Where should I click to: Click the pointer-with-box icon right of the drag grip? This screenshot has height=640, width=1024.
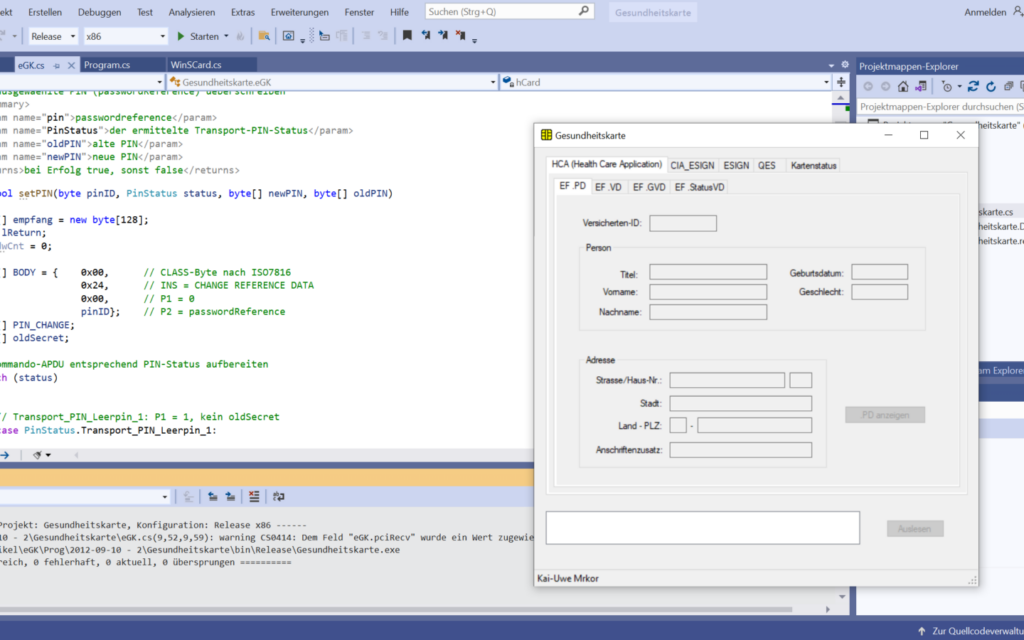(x=325, y=36)
